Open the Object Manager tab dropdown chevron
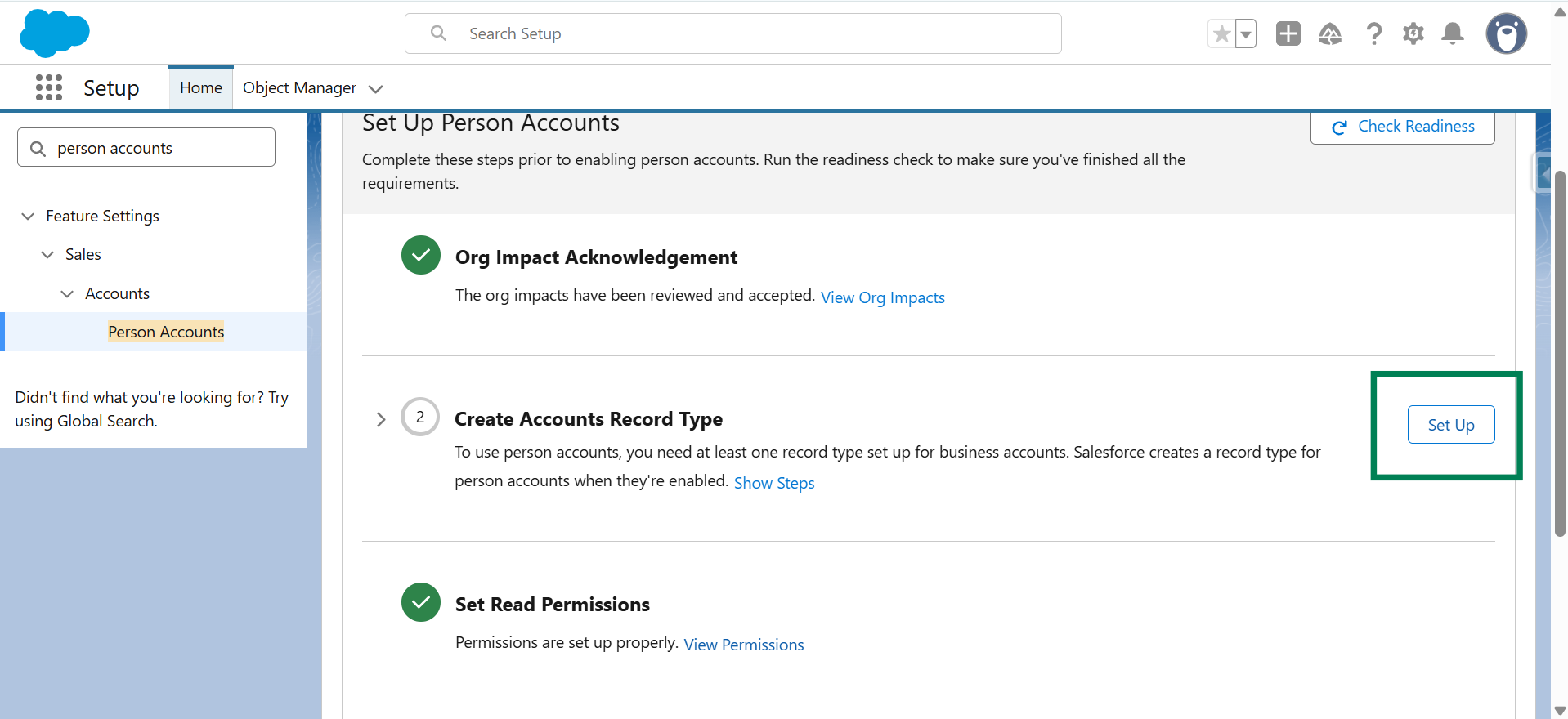 point(376,88)
